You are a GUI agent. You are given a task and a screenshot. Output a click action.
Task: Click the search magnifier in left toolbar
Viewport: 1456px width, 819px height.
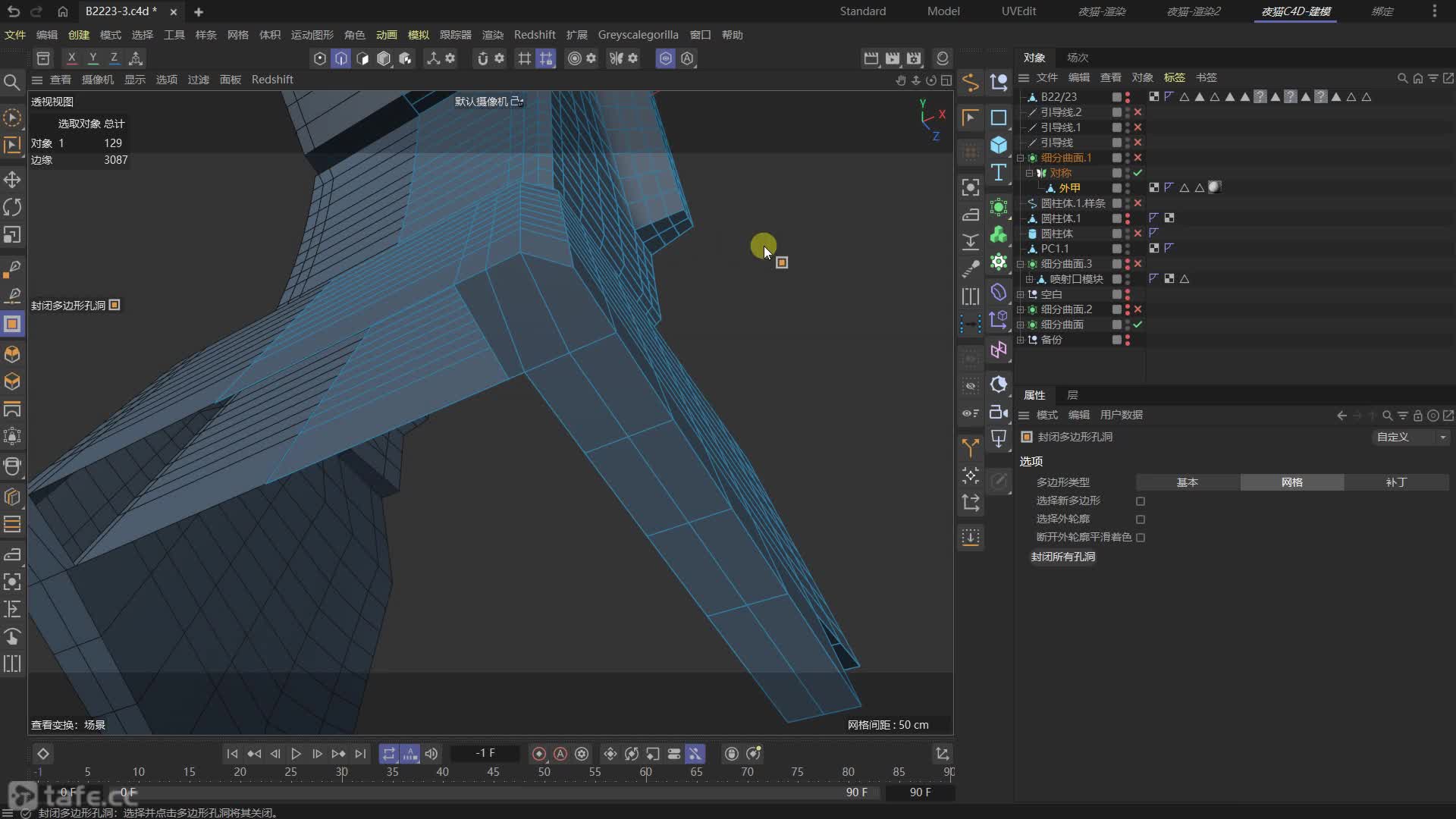point(12,82)
